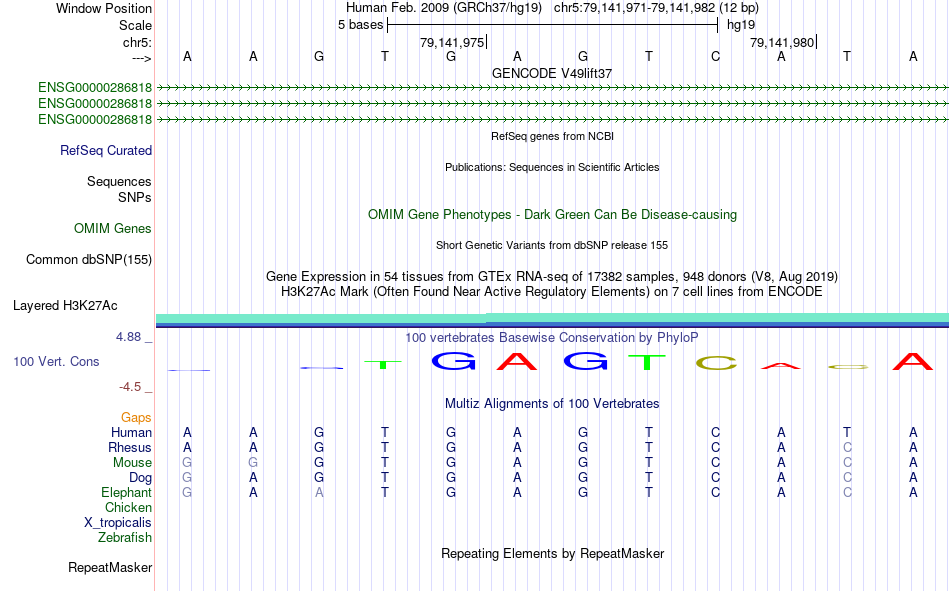
Task: Click the 5 bases scale bar label
Action: pyautogui.click(x=360, y=25)
